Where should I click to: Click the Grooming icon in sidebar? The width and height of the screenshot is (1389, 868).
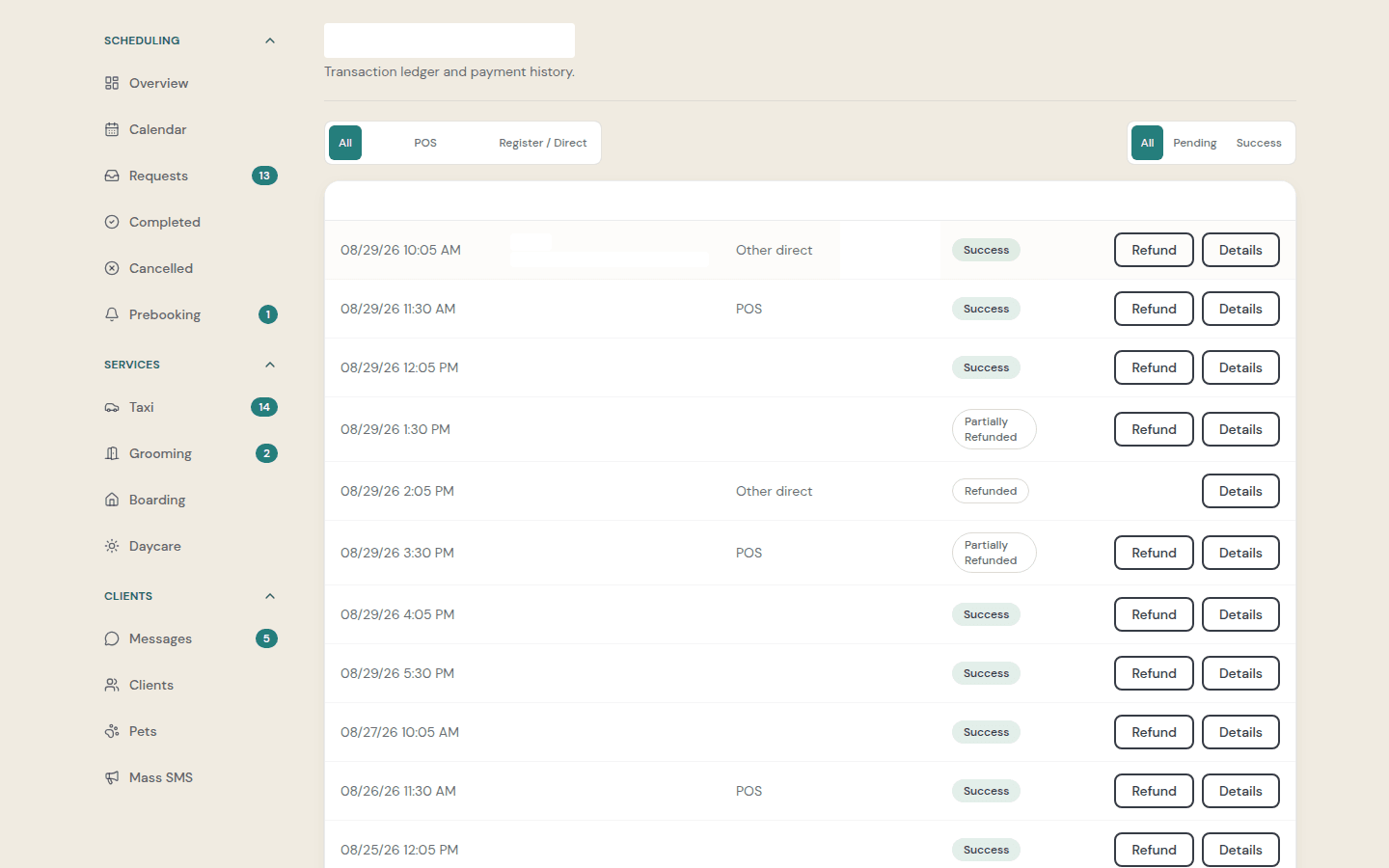(x=112, y=453)
